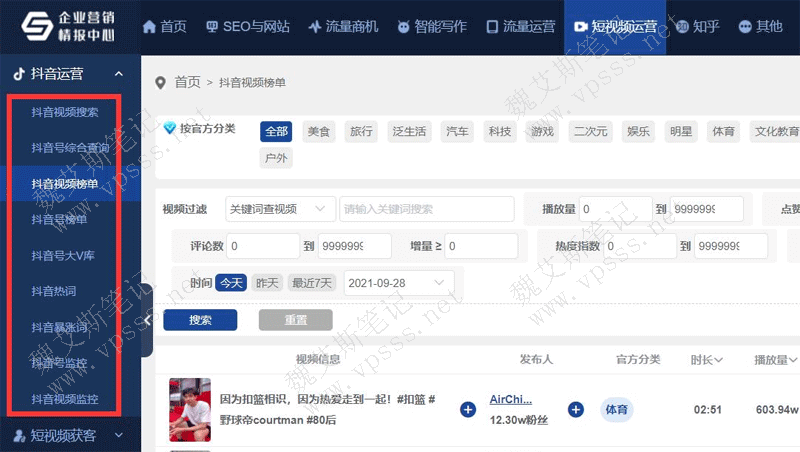Viewport: 800px width, 452px height.
Task: Select 今天 time filter
Action: tap(231, 283)
